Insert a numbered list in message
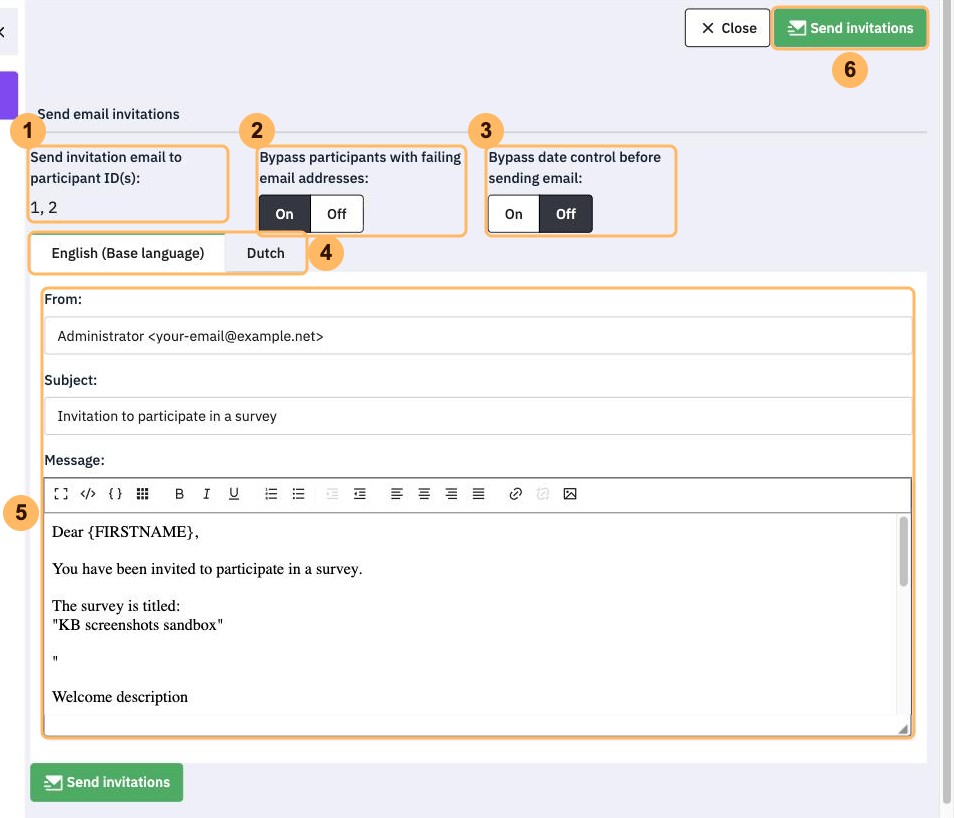This screenshot has width=954, height=818. [271, 494]
